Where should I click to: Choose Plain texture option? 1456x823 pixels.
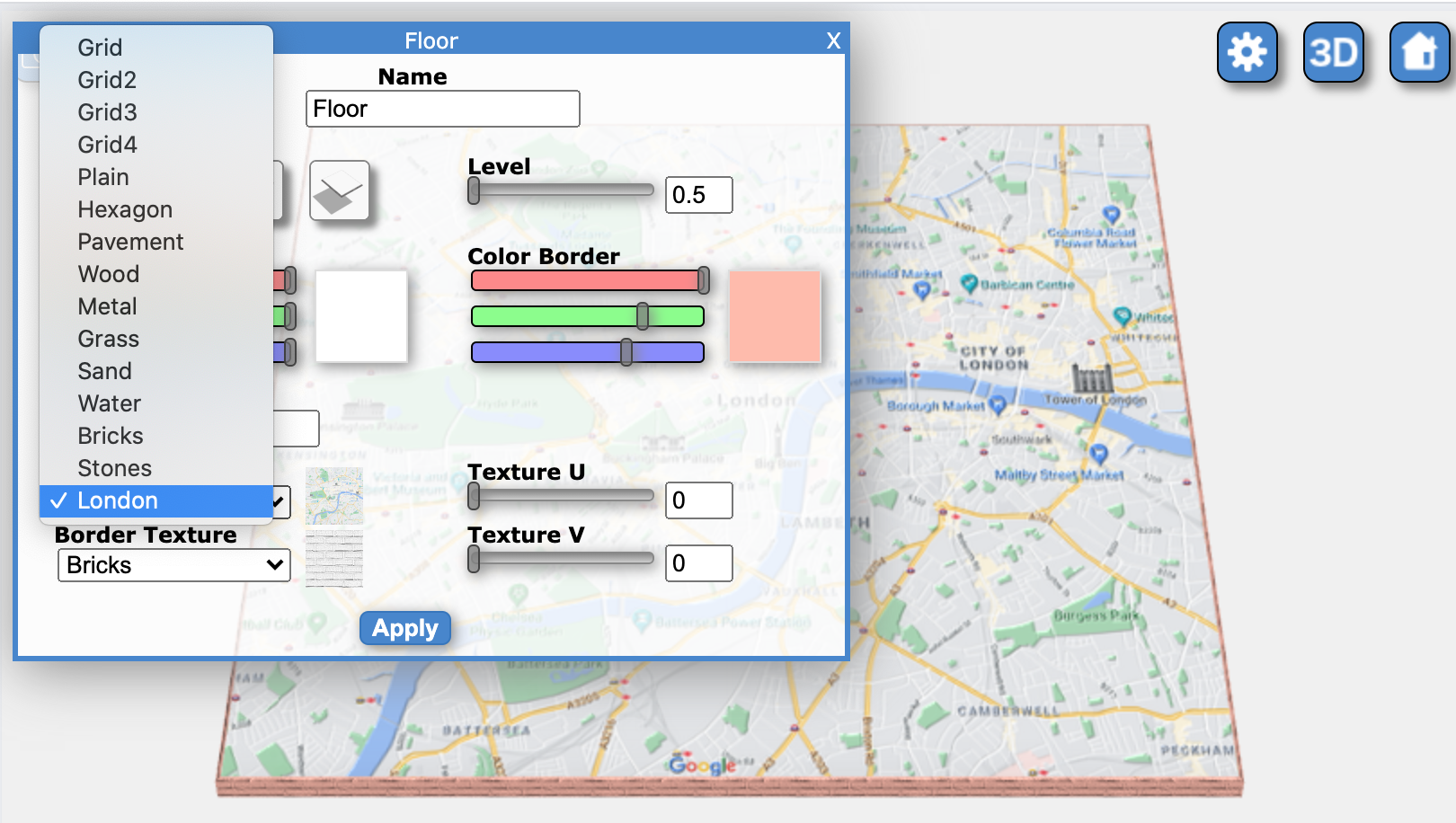[x=156, y=177]
